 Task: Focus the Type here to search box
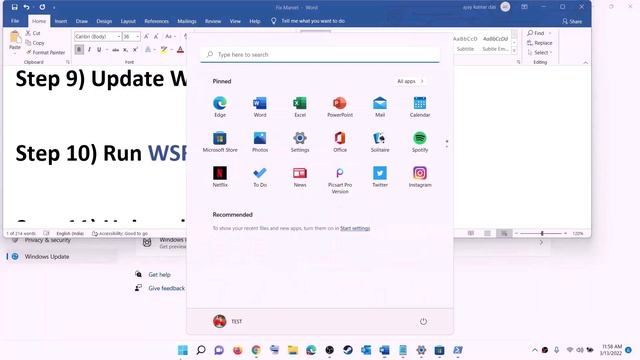[x=320, y=54]
